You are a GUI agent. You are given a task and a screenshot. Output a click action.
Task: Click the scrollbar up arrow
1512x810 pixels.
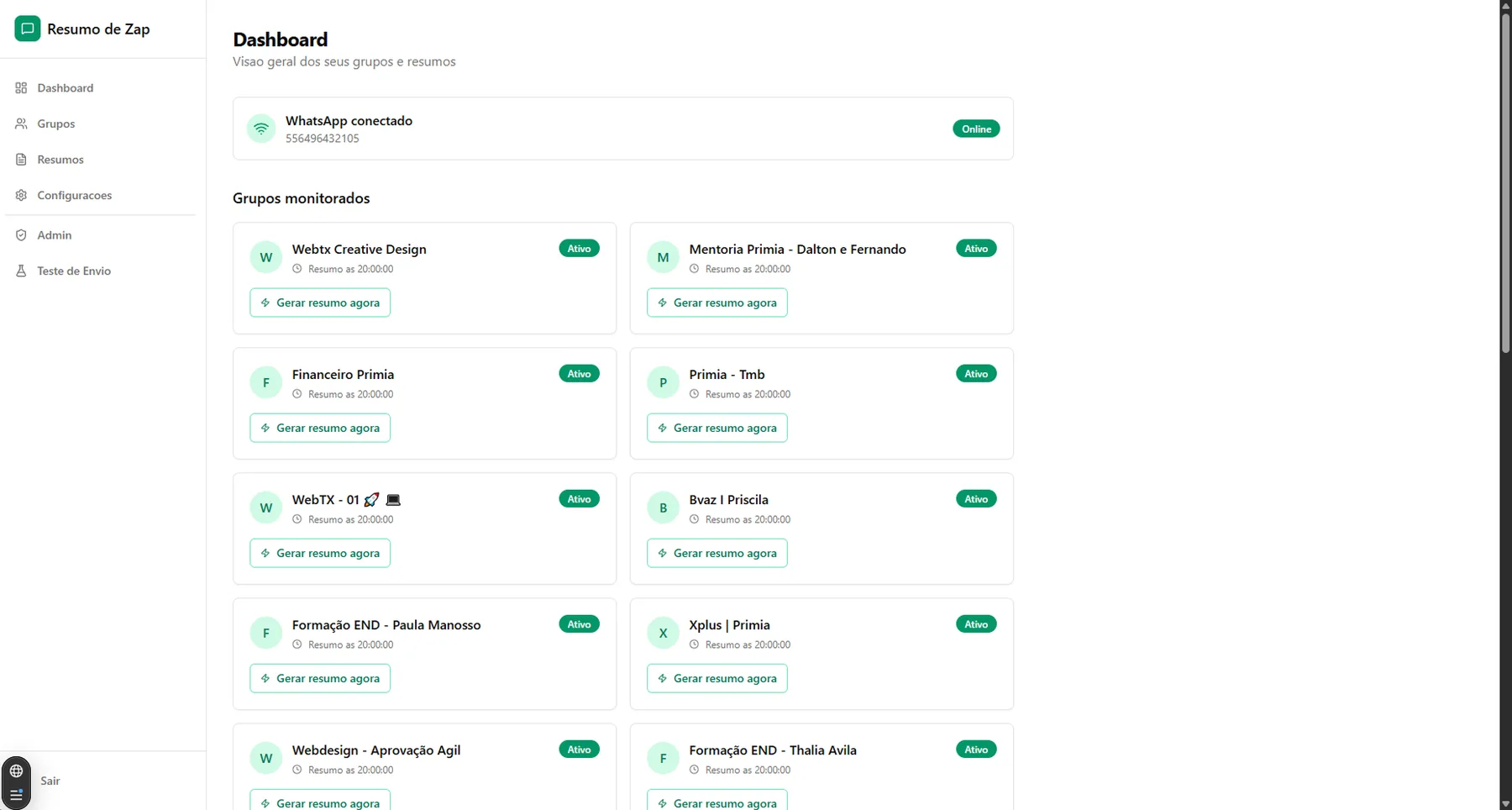tap(1505, 5)
